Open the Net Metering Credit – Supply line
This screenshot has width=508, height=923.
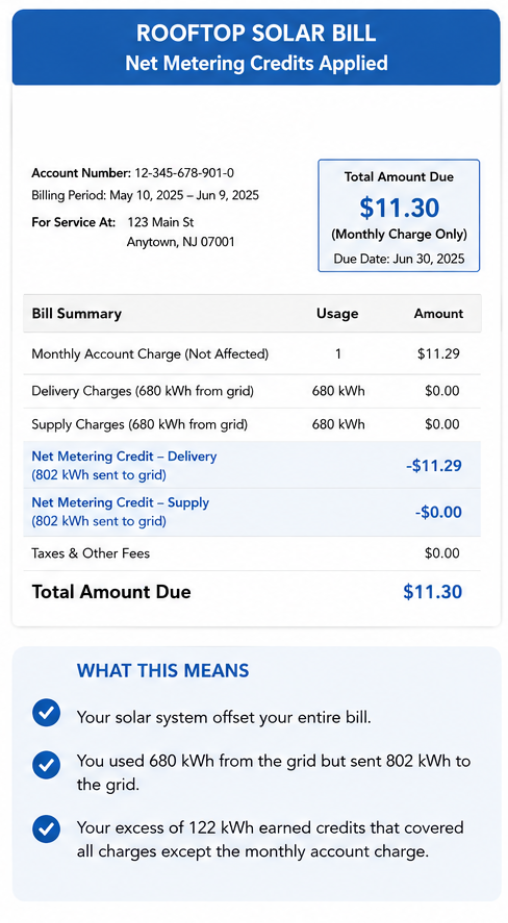click(252, 512)
